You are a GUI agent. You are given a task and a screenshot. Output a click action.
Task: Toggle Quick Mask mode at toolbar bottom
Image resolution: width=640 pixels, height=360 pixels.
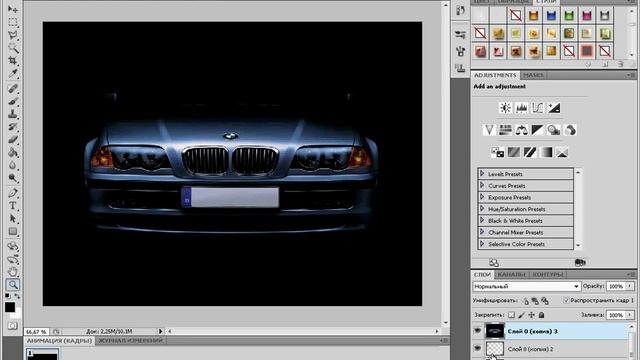click(x=13, y=326)
